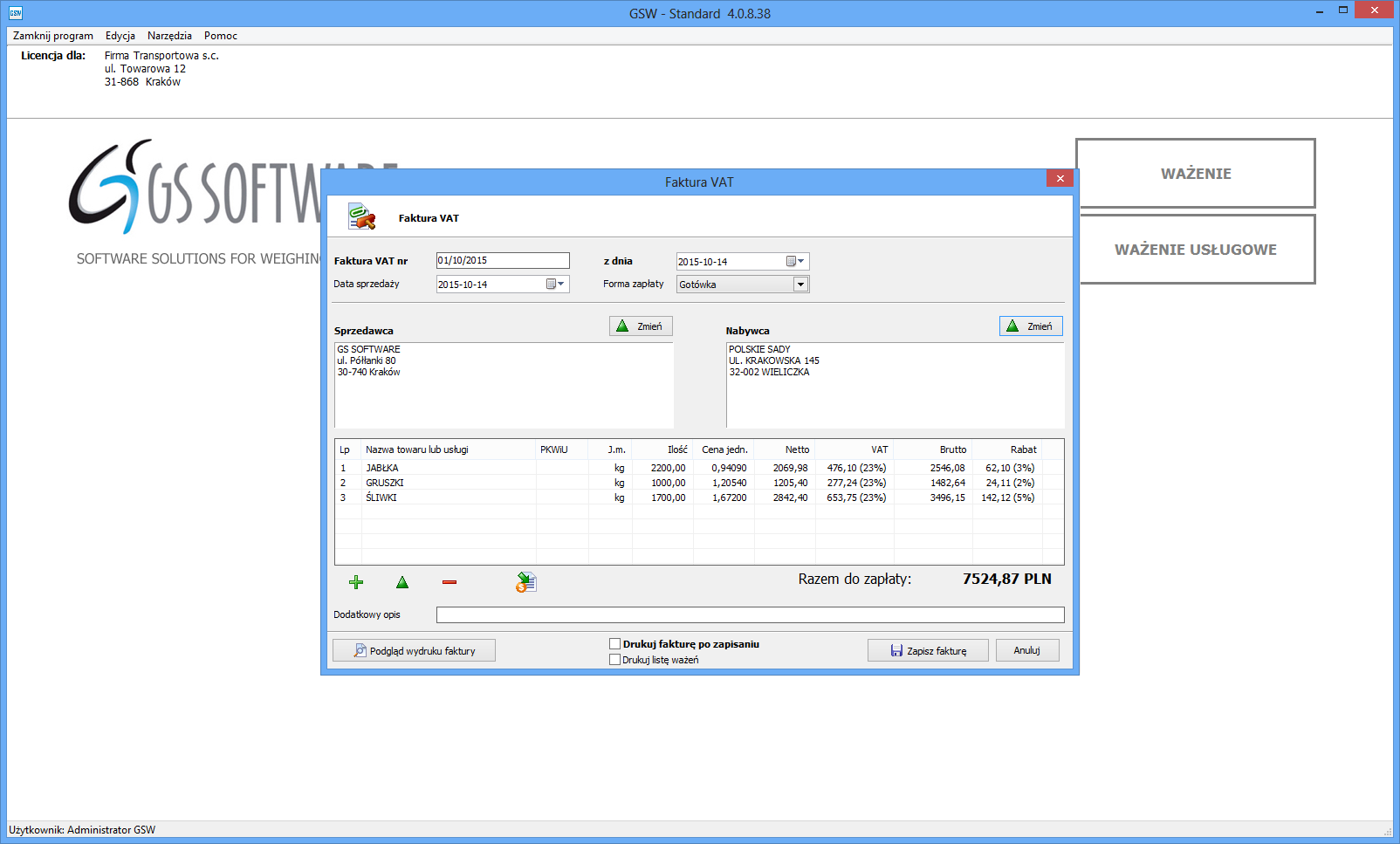
Task: Enable Drukuj fakturę po zapisaniu checkbox
Action: tap(615, 644)
